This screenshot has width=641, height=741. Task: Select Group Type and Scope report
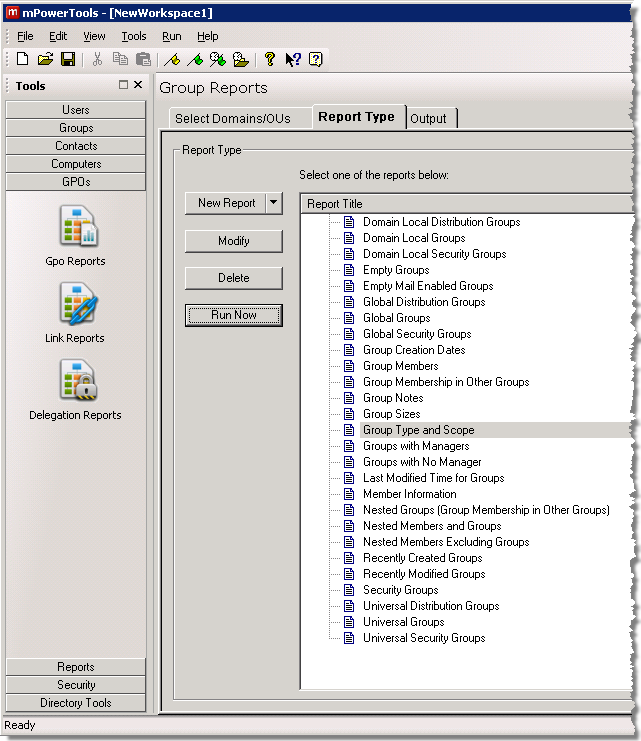(x=418, y=430)
